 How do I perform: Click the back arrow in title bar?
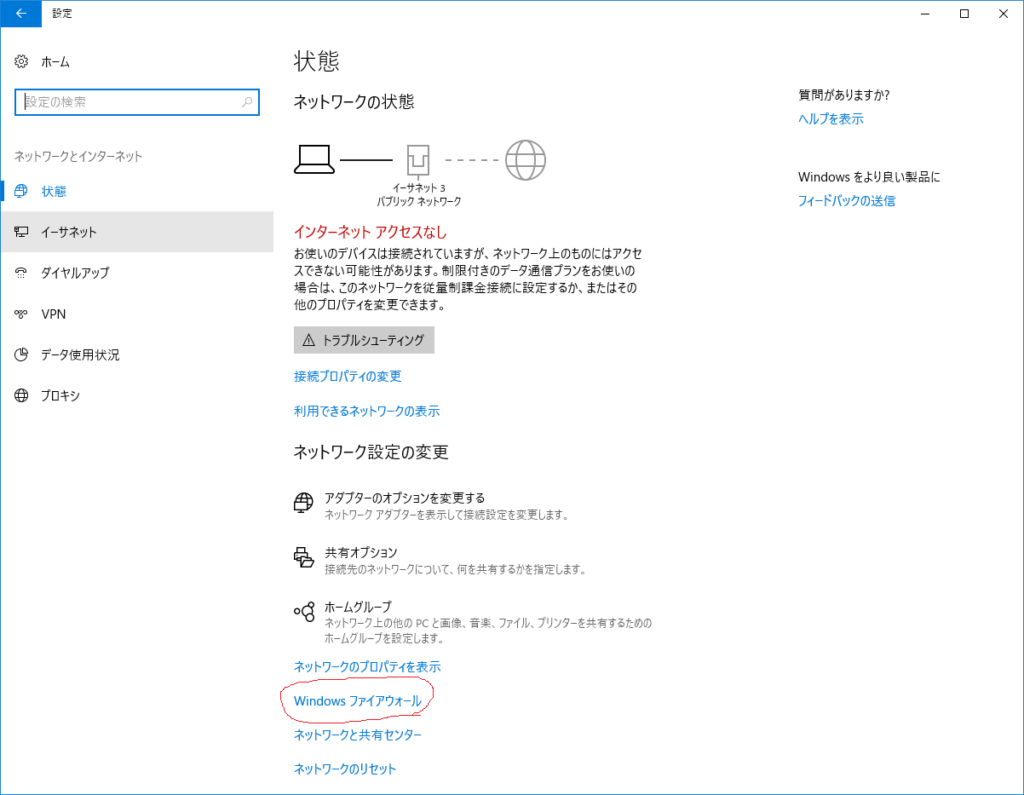(x=21, y=13)
